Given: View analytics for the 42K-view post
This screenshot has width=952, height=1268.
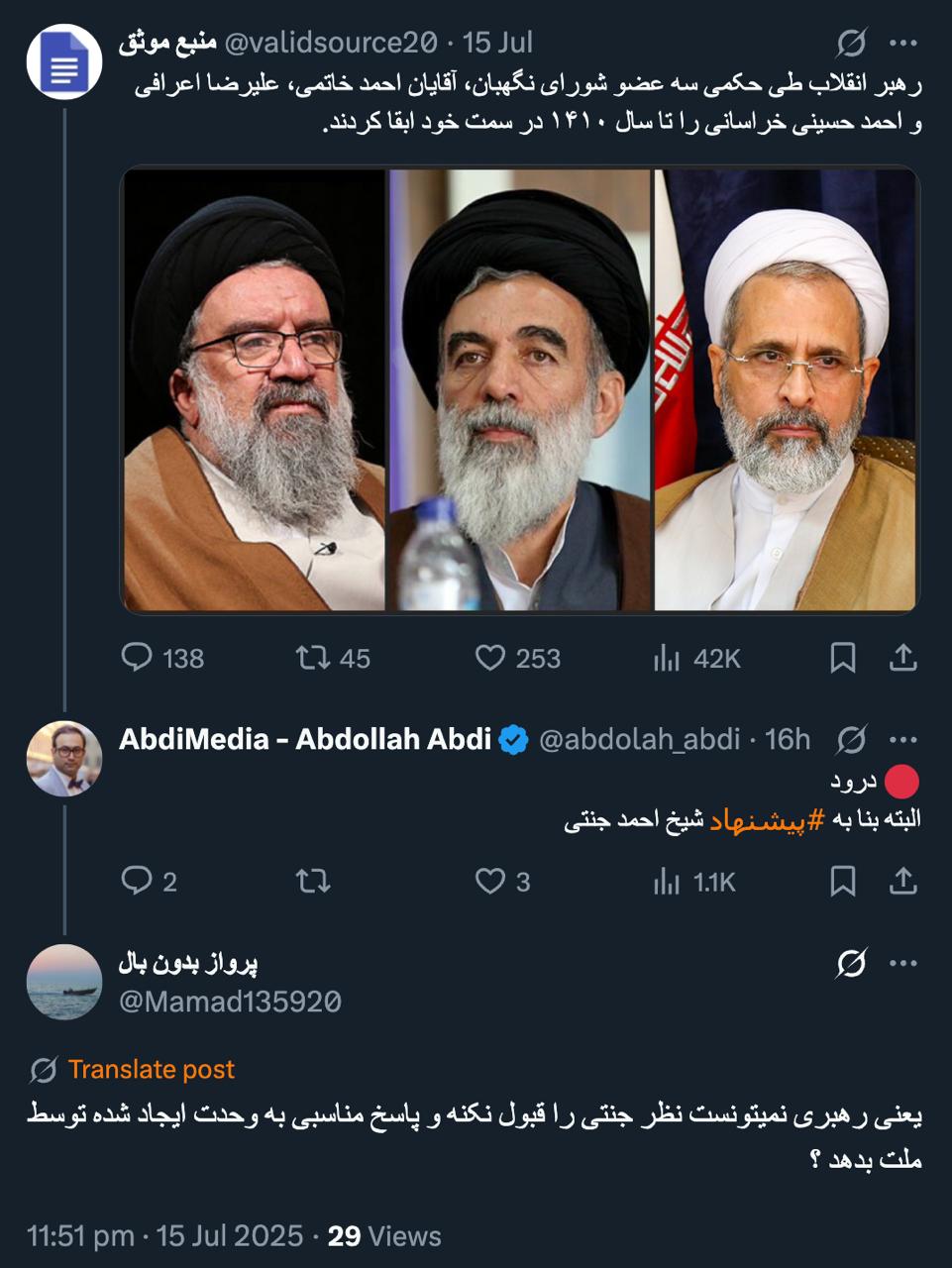Looking at the screenshot, I should click(x=667, y=658).
